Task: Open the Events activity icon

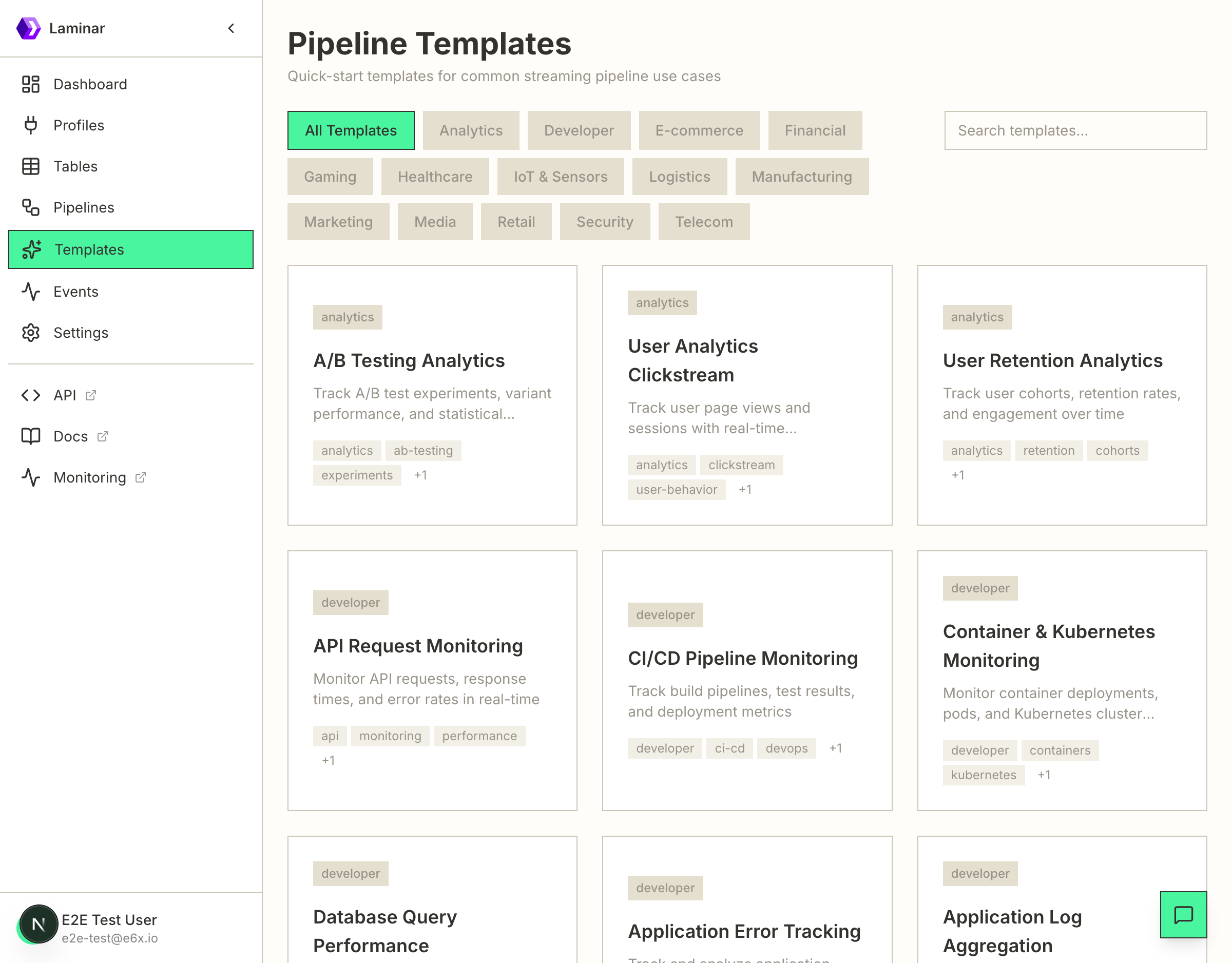Action: click(x=31, y=292)
